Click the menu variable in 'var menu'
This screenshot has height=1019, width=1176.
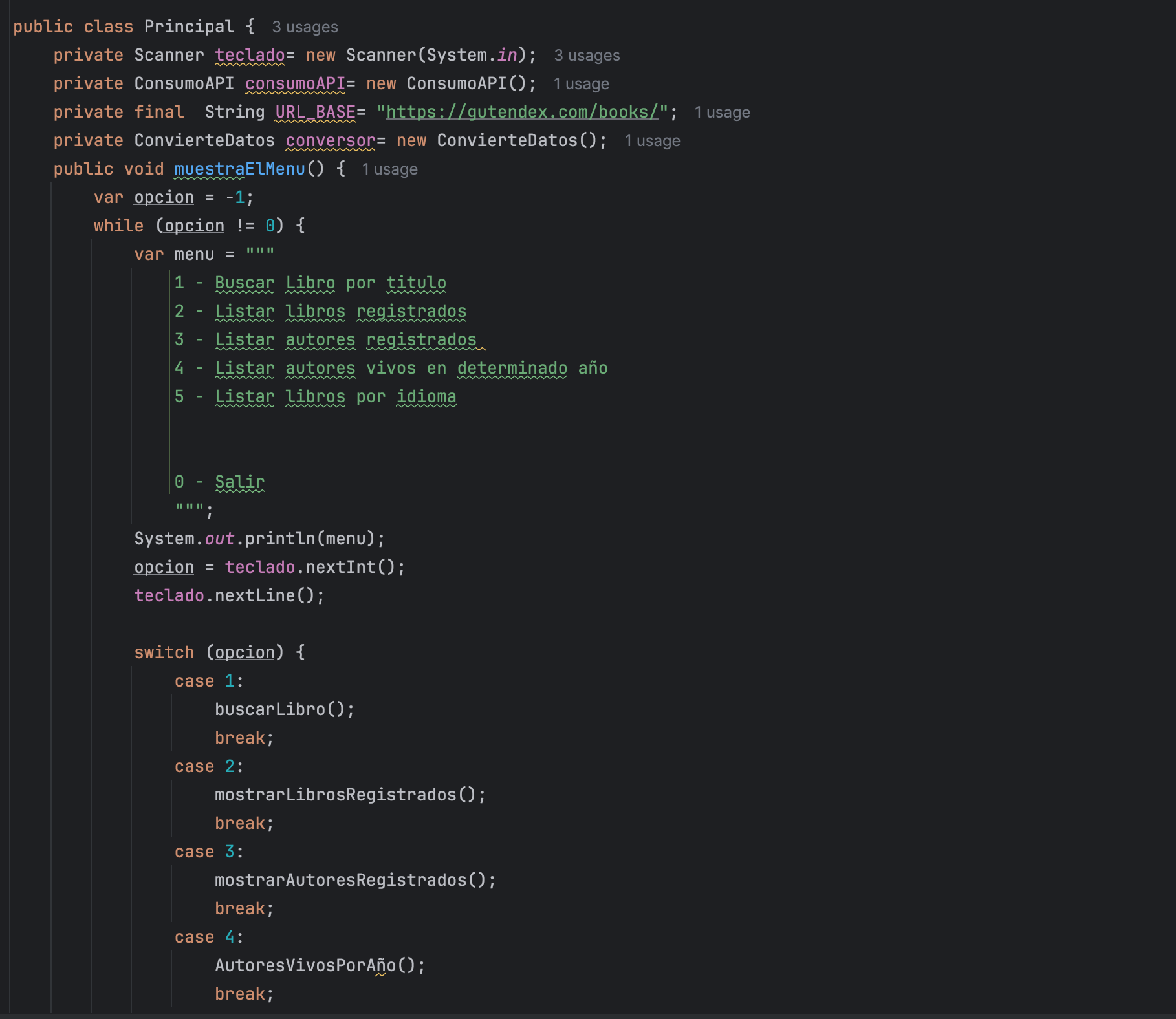194,254
